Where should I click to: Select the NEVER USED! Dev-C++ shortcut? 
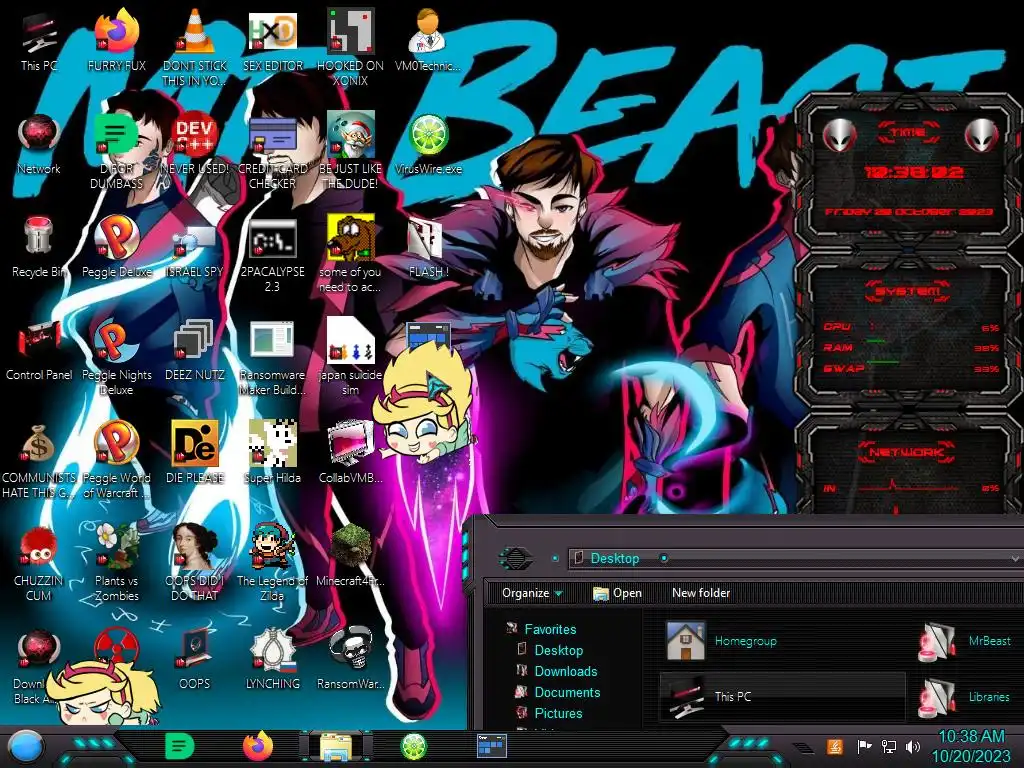coord(195,145)
